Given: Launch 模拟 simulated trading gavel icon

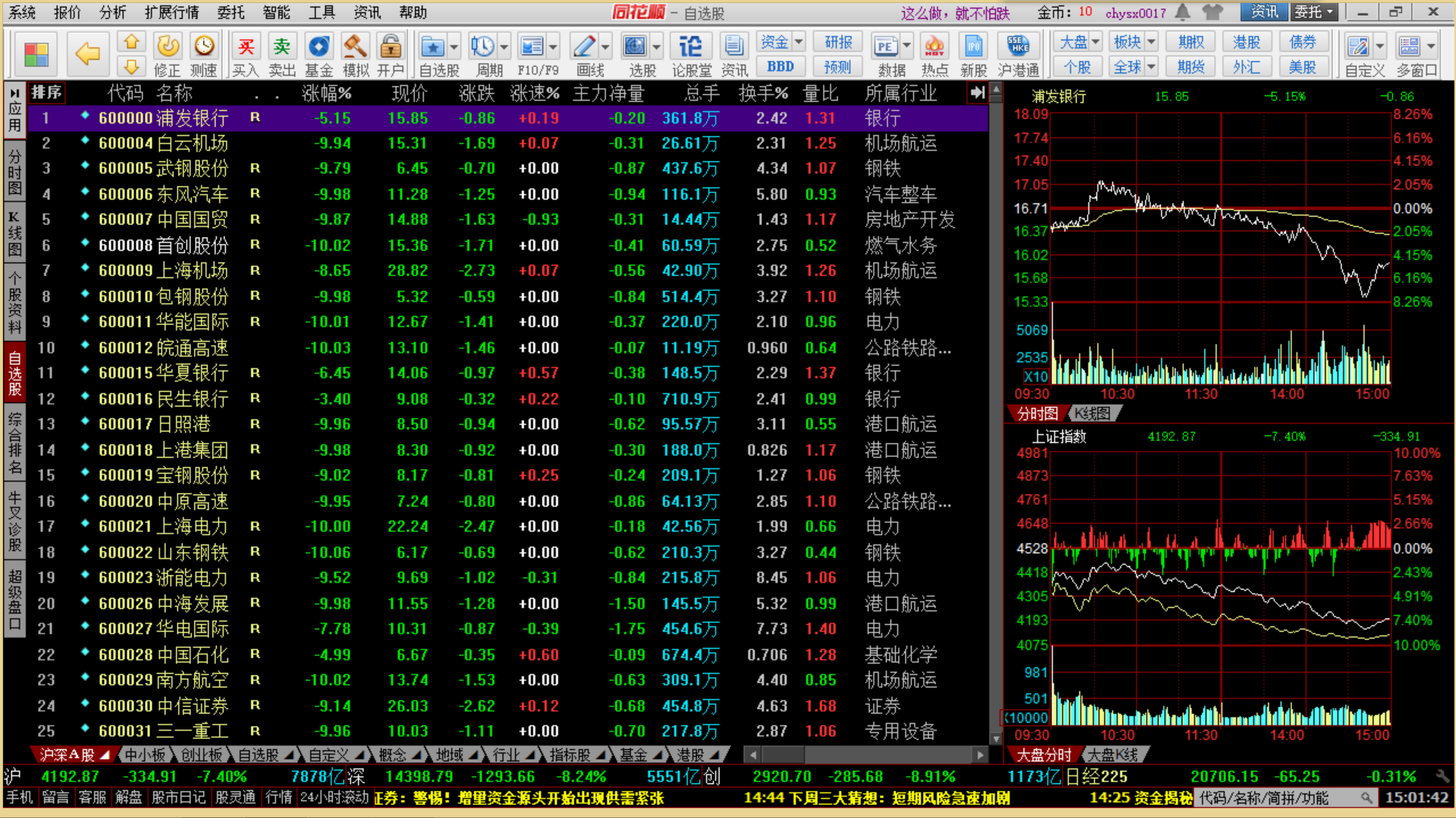Looking at the screenshot, I should [x=355, y=55].
